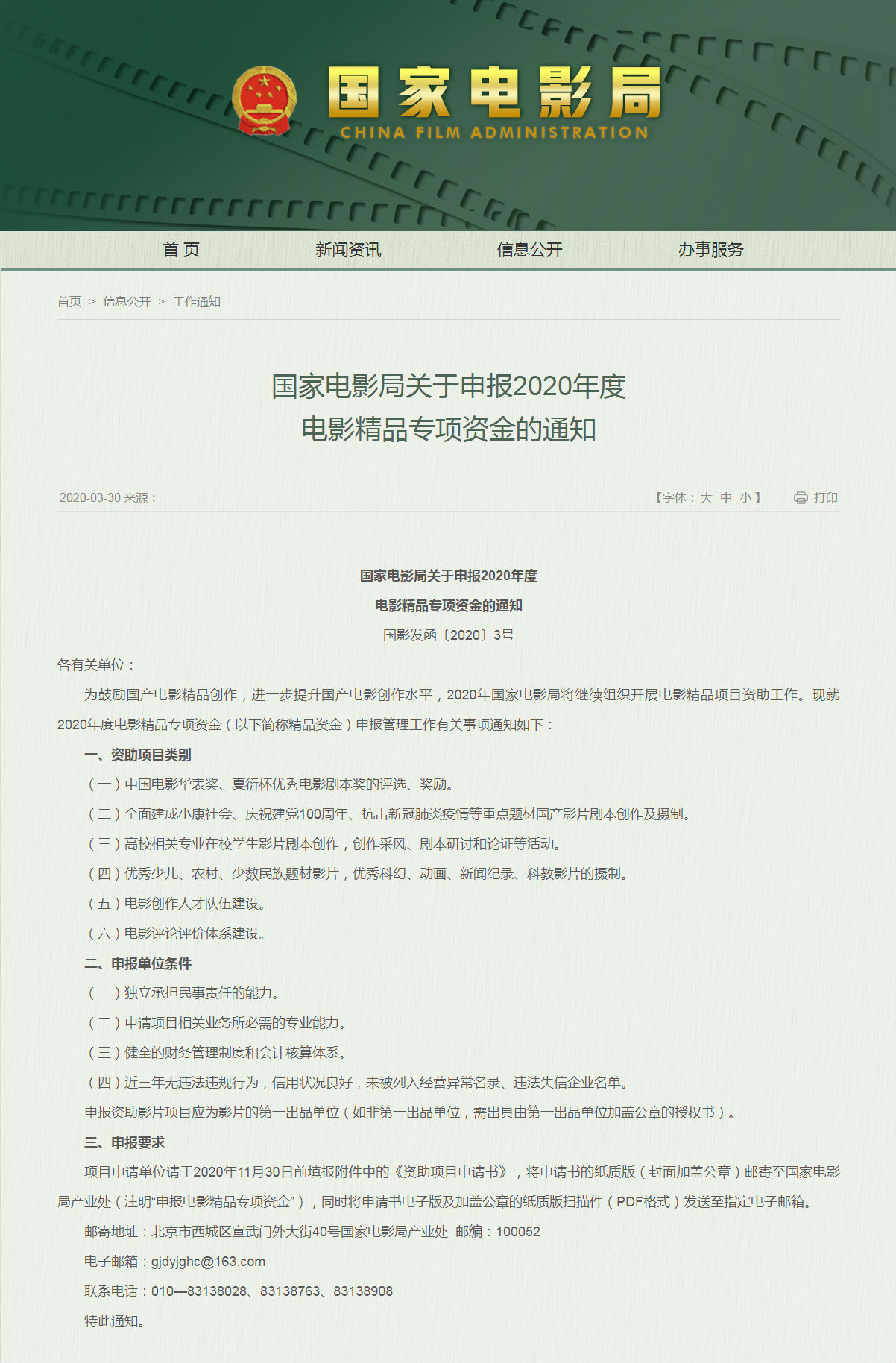896x1363 pixels.
Task: Set font size to 小
Action: [x=745, y=497]
